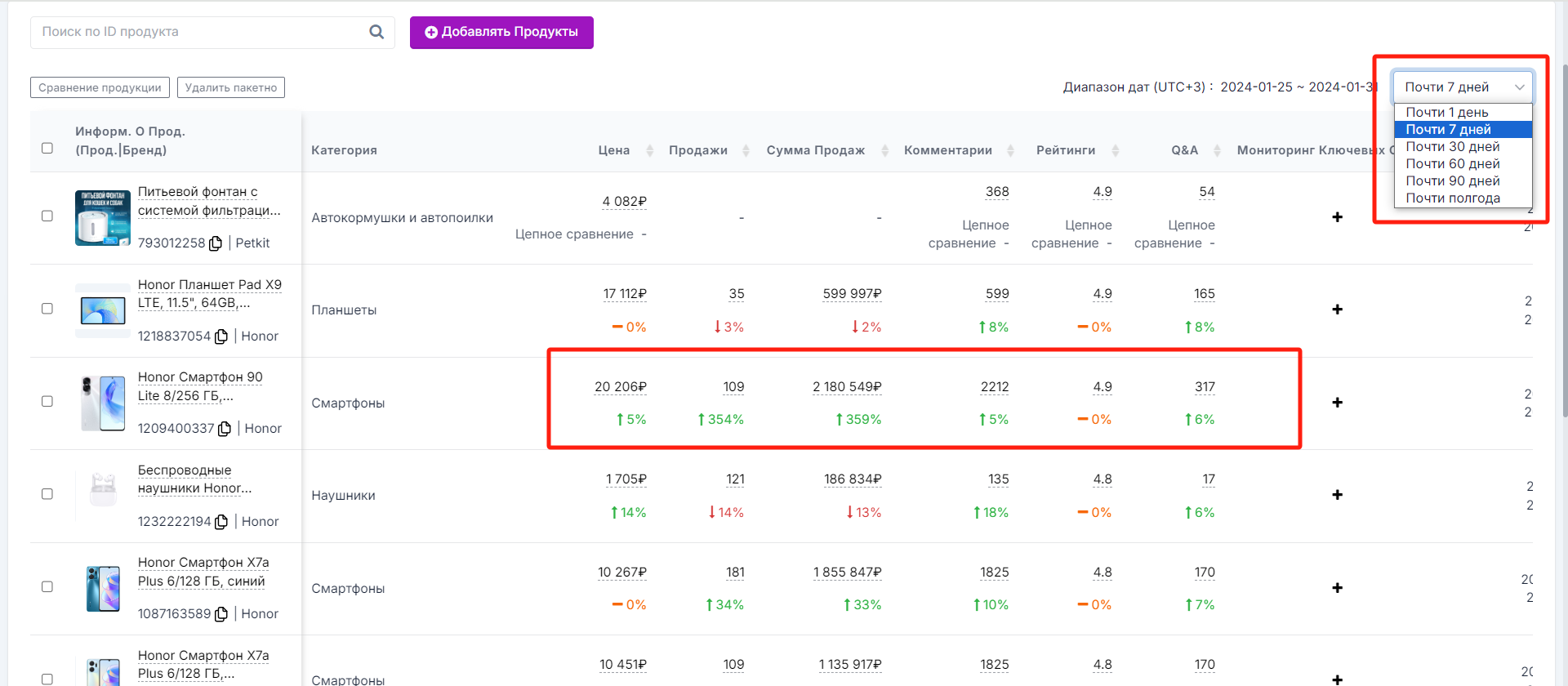Check the Беспроводные наушники Honor row
1568x686 pixels.
[x=47, y=494]
